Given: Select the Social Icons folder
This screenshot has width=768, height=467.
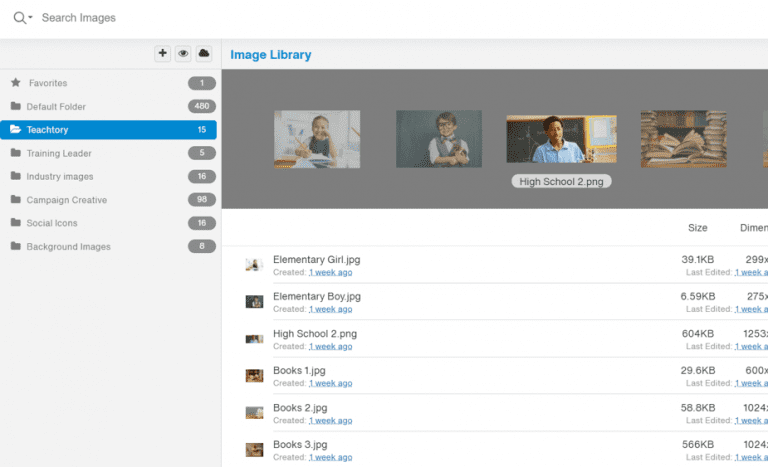Looking at the screenshot, I should coord(52,223).
